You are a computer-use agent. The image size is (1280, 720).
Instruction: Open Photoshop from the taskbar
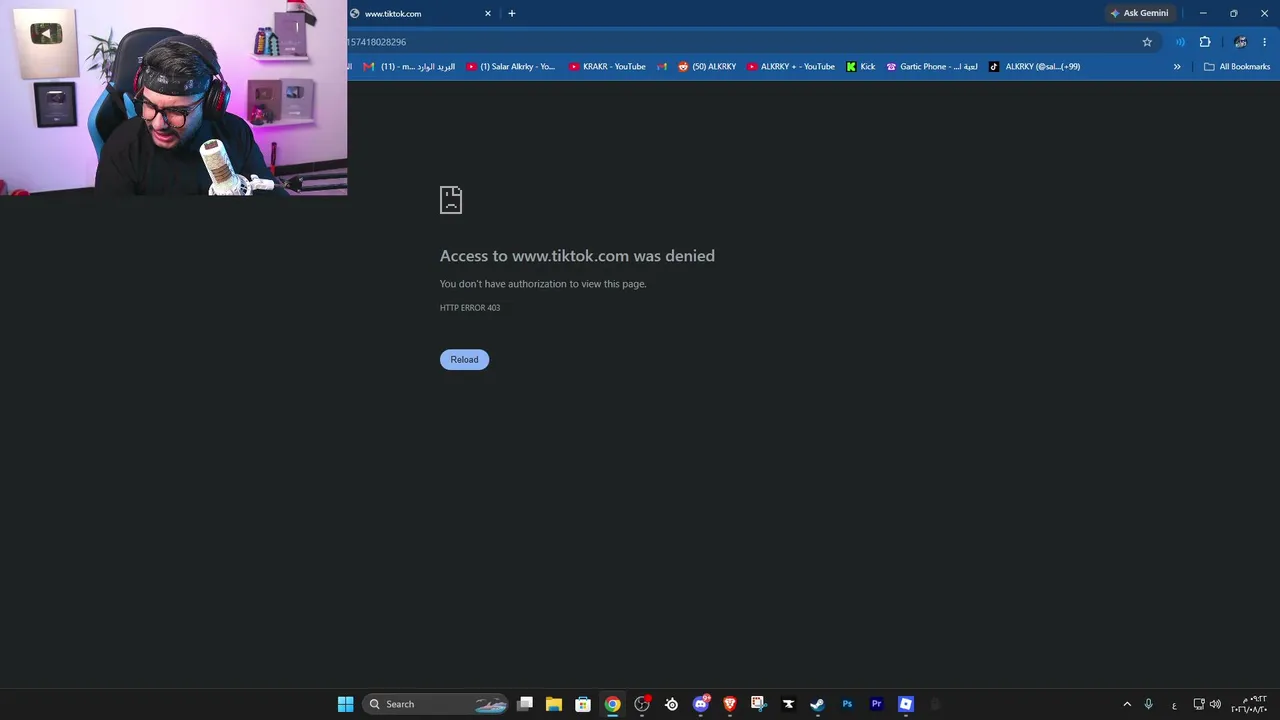(x=847, y=704)
